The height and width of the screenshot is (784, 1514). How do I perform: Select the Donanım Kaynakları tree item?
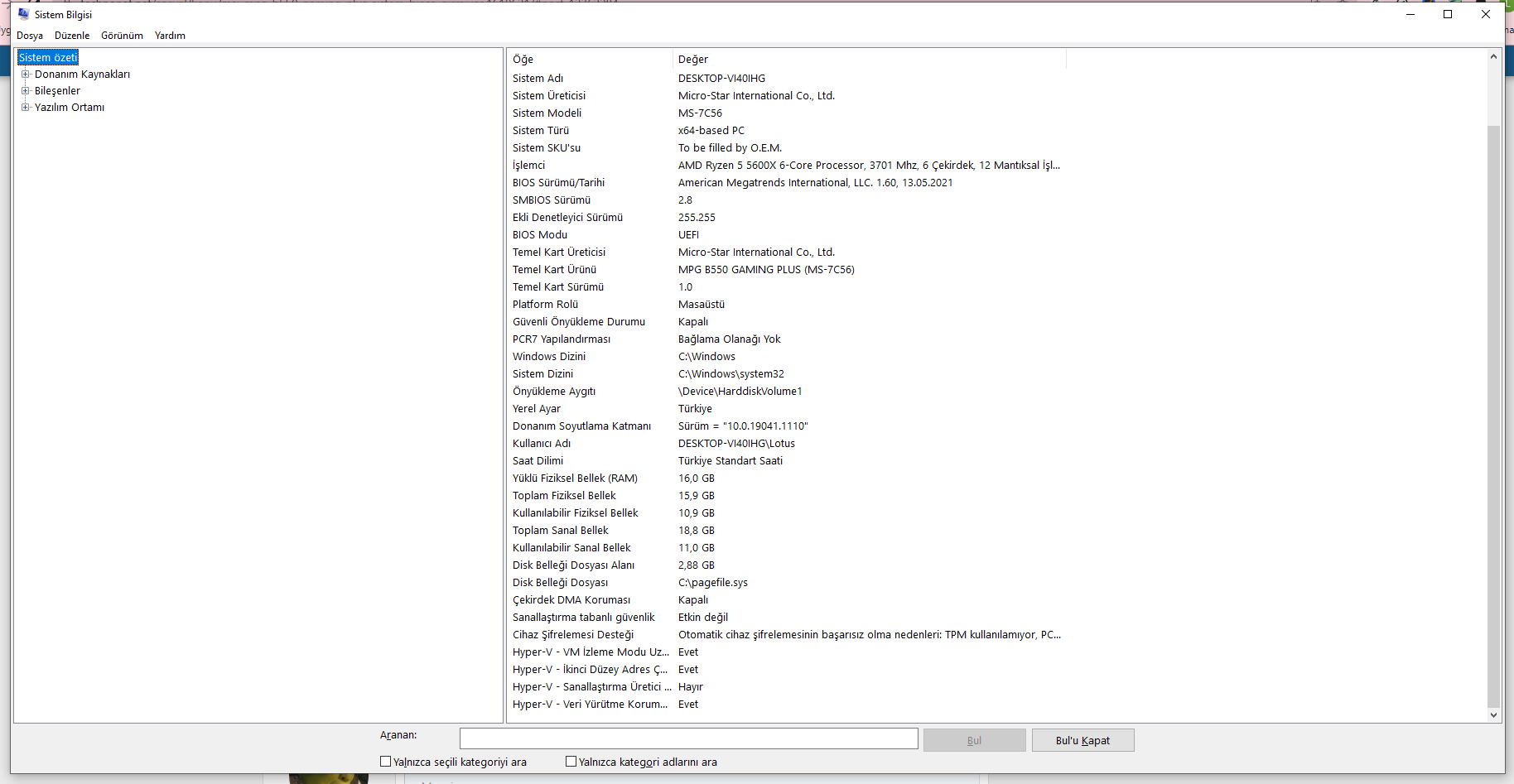[x=82, y=74]
